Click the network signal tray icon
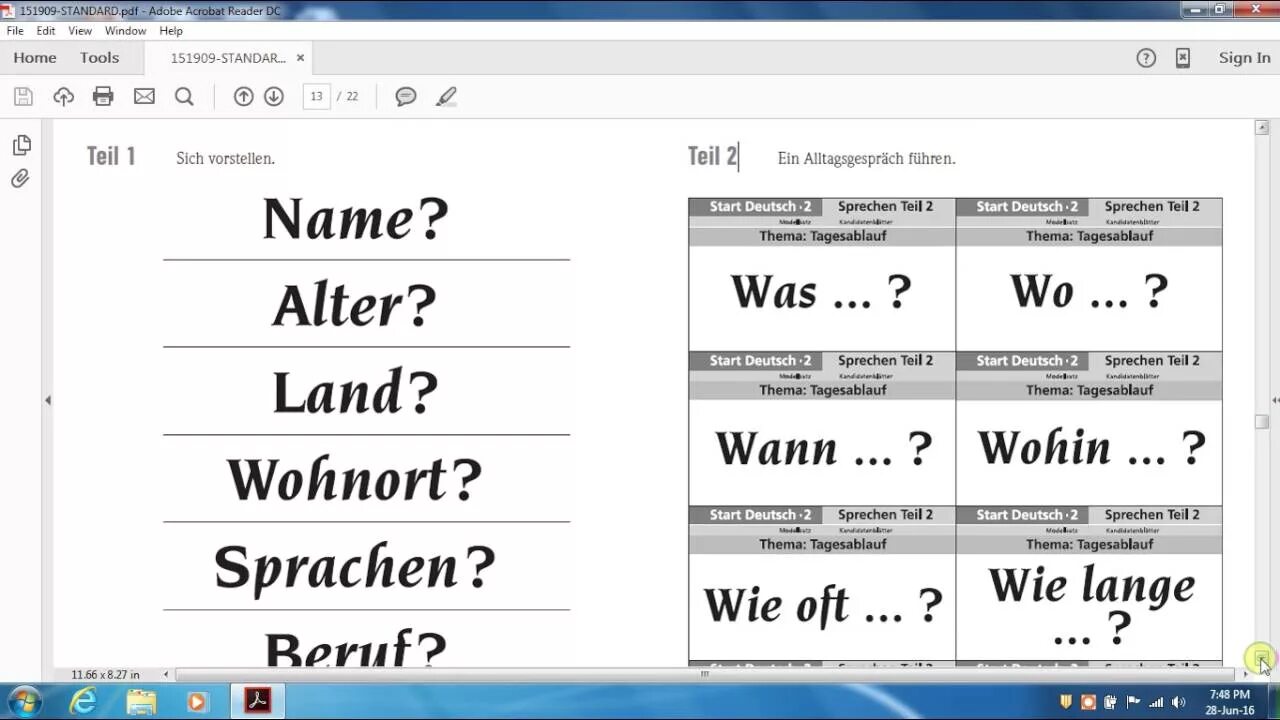 tap(1156, 702)
